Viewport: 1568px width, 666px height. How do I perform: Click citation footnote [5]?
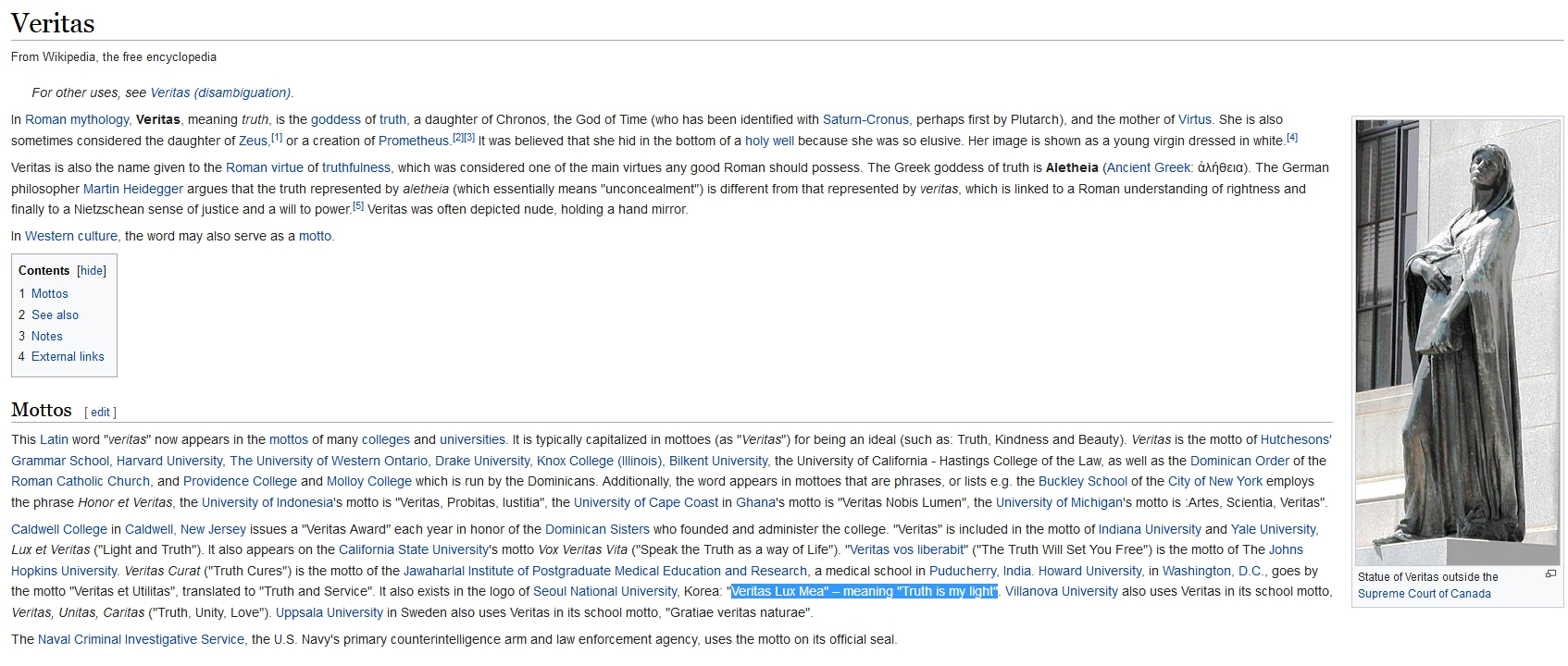tap(358, 206)
